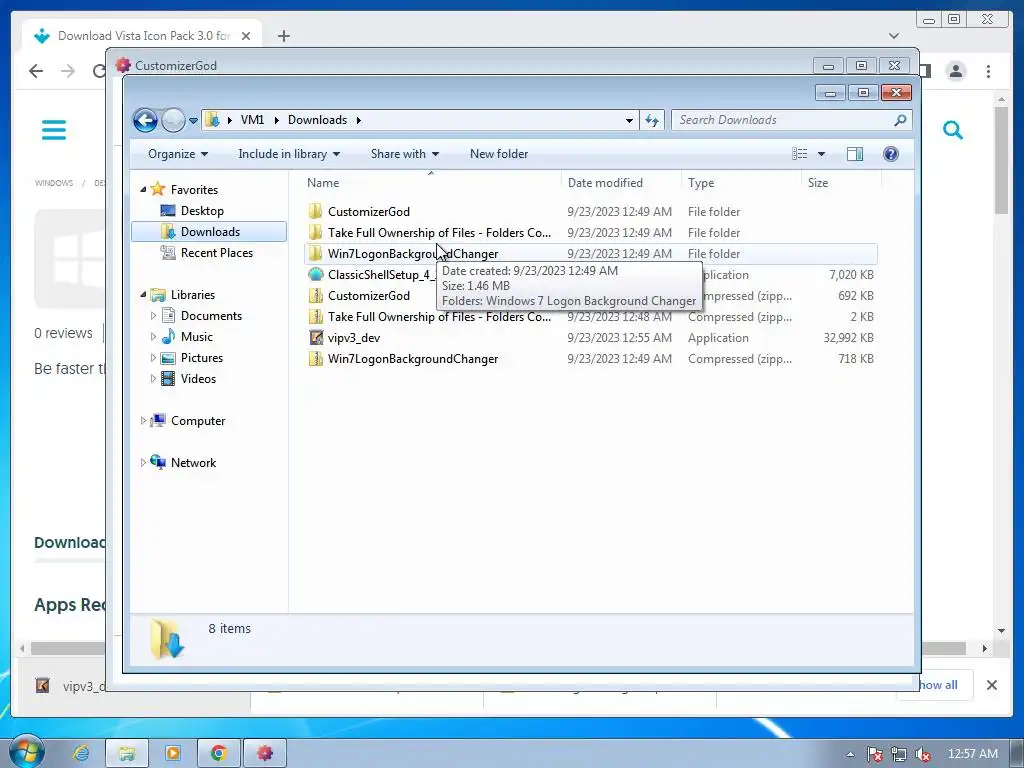Click the Explorer Help question mark icon
1024x768 pixels.
pyautogui.click(x=891, y=154)
